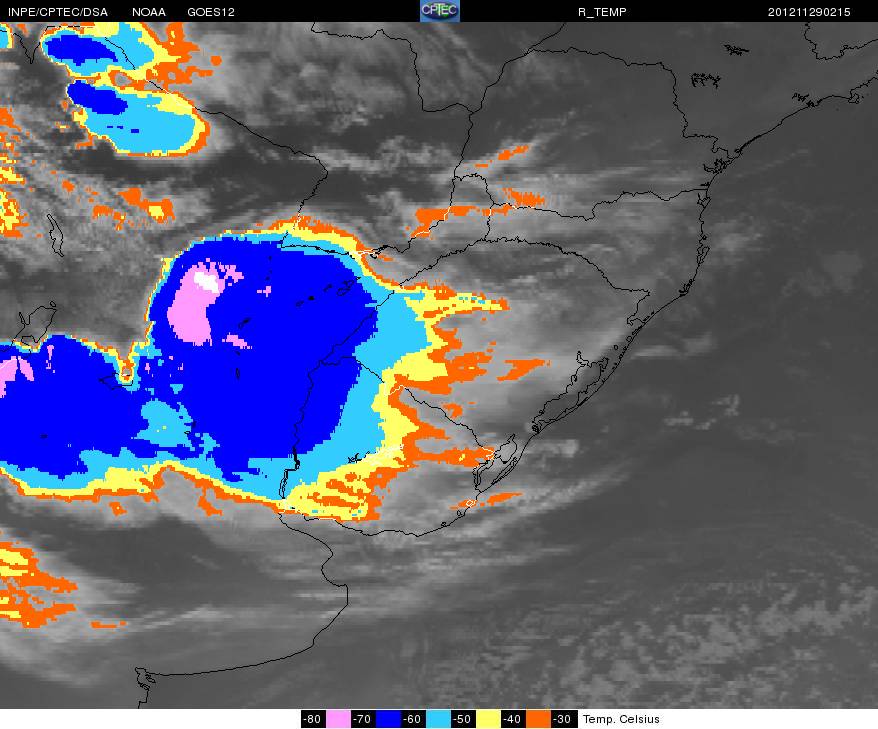Click the -80 legend value
The image size is (878, 729).
coord(313,719)
